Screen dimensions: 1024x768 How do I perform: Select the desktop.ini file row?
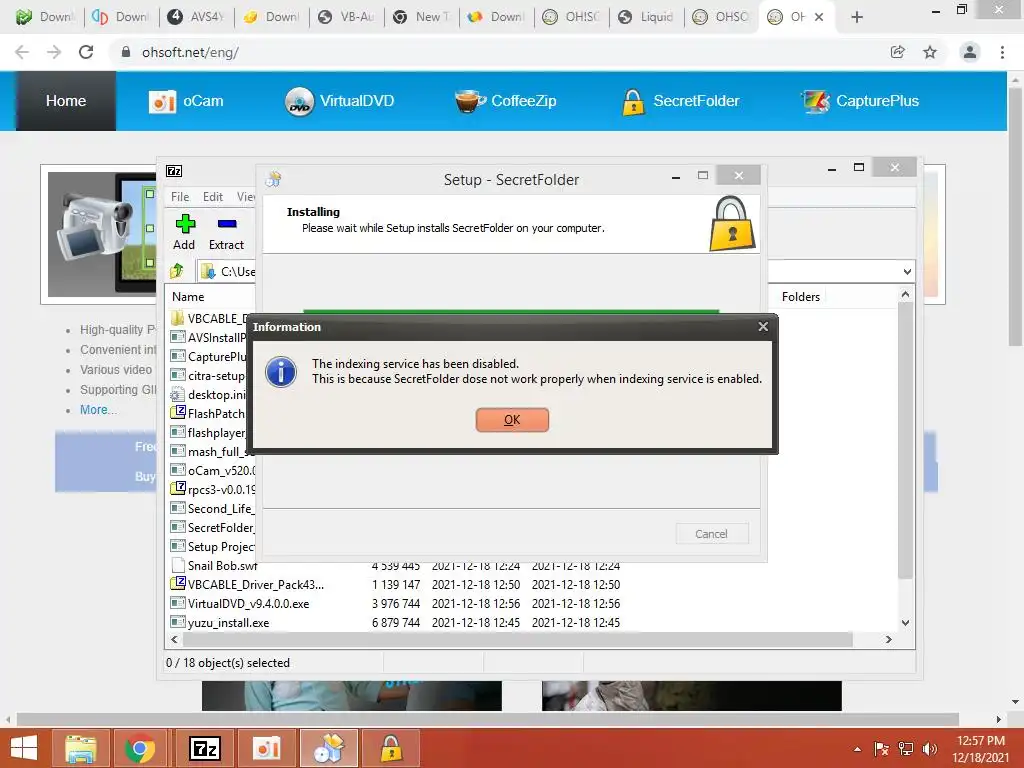point(209,394)
